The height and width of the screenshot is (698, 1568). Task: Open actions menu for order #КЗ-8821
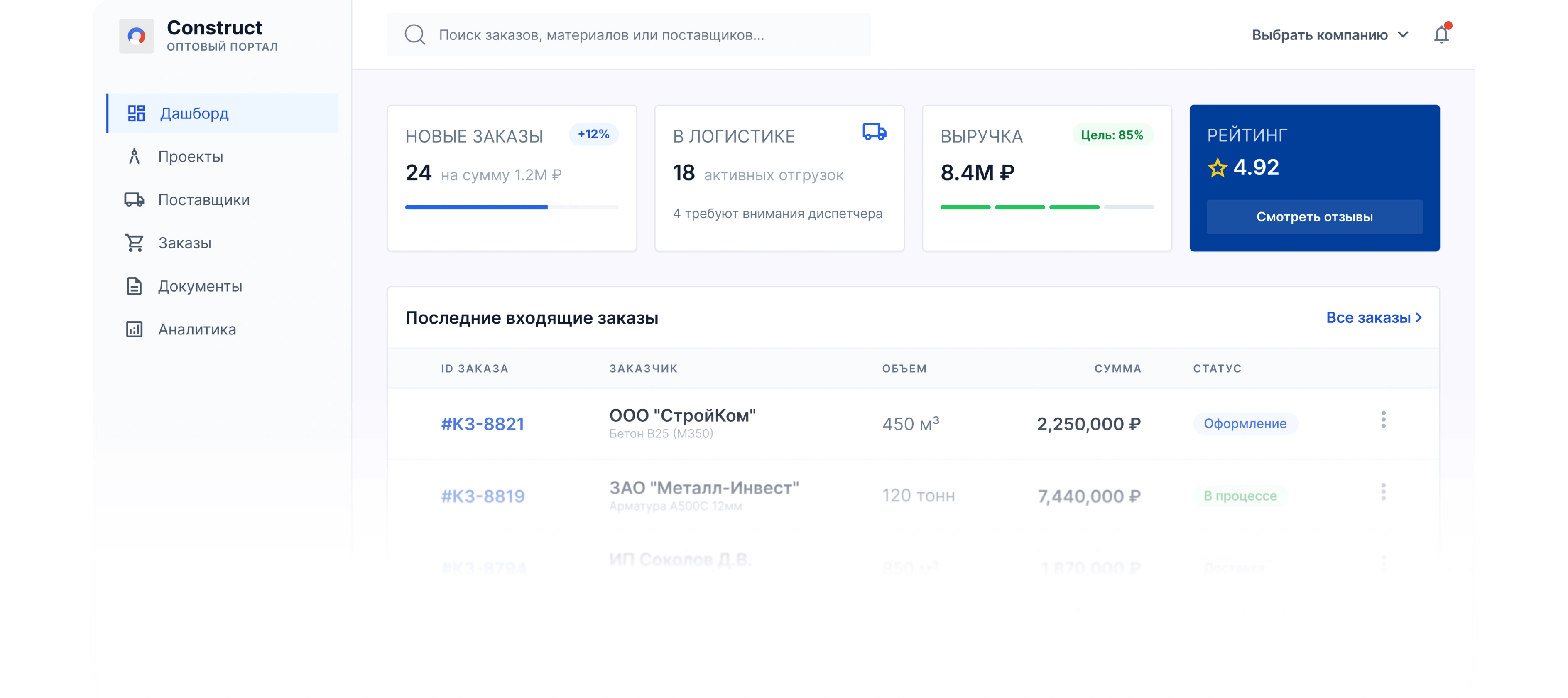1383,420
